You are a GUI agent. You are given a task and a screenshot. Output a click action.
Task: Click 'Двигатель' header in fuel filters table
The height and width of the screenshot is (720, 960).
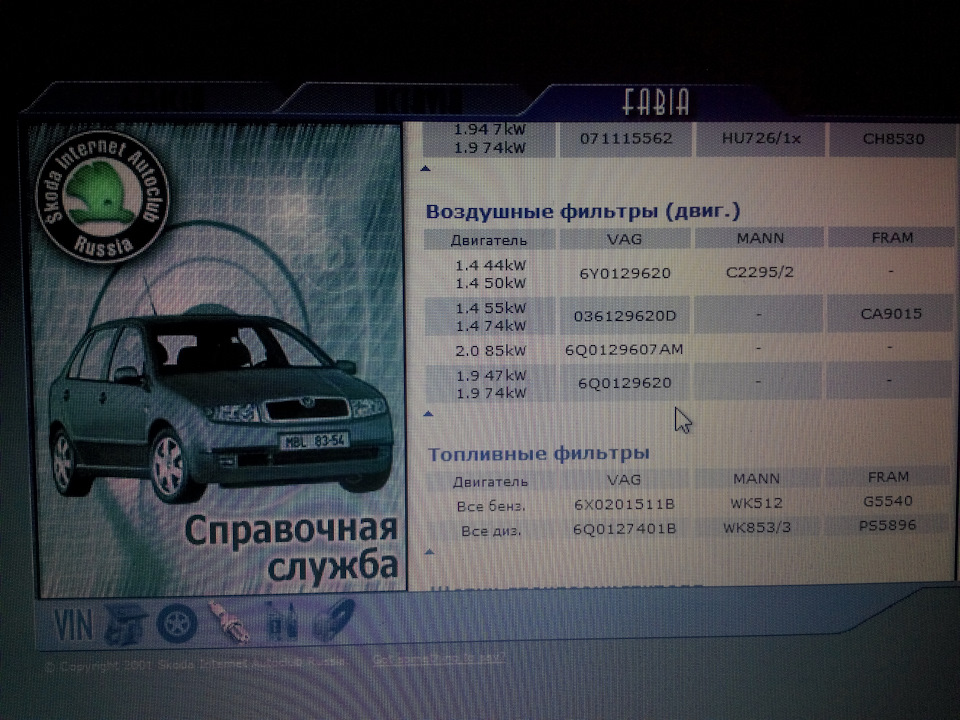(x=490, y=482)
